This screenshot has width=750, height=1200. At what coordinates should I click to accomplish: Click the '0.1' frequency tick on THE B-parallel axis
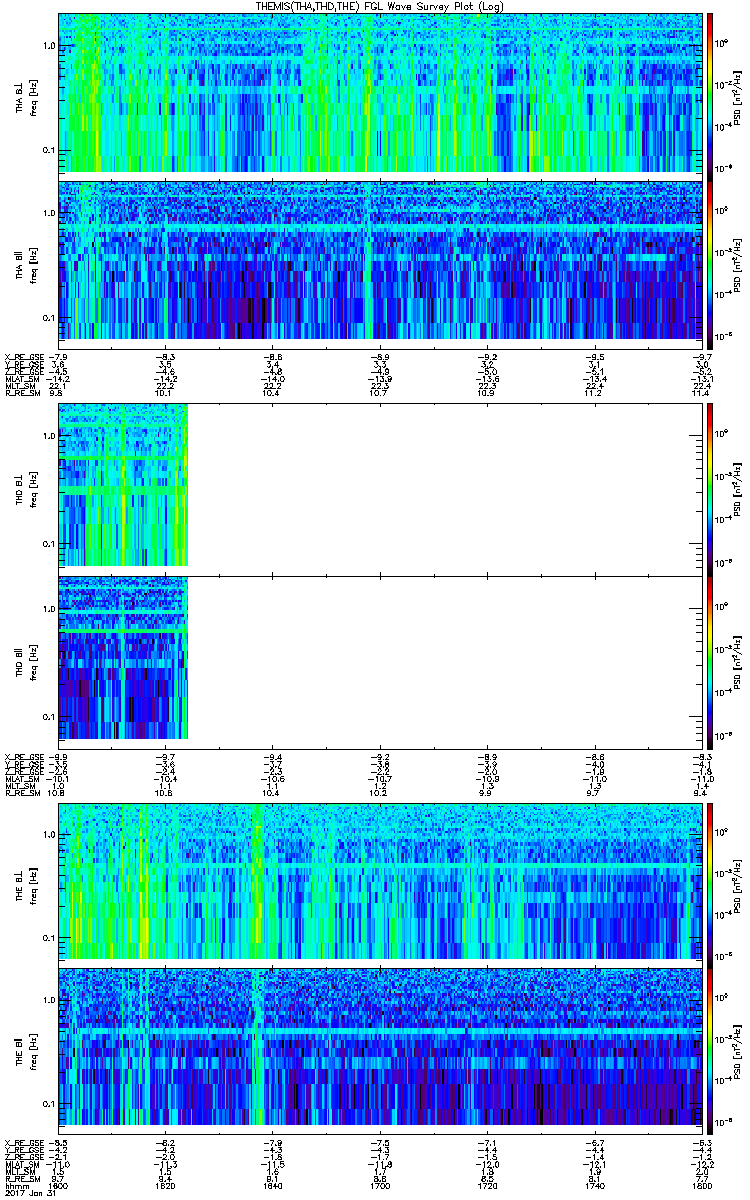coord(47,1104)
